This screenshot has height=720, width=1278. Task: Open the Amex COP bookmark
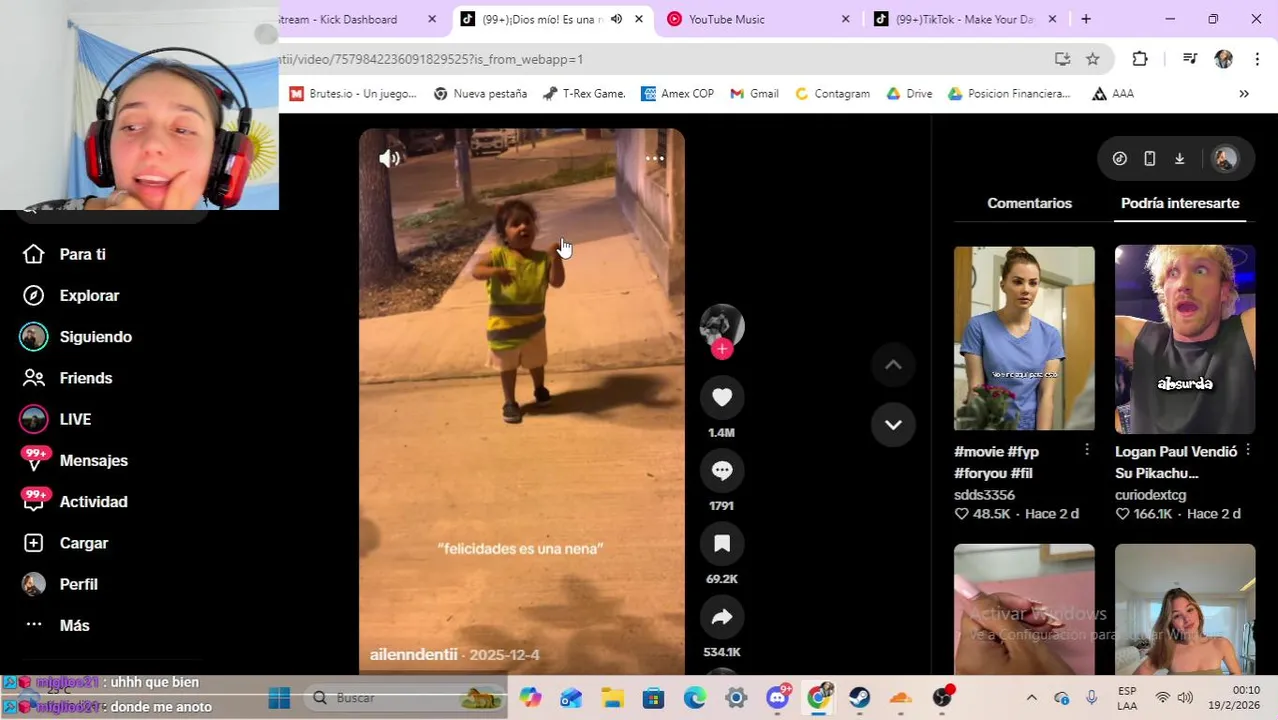[678, 93]
